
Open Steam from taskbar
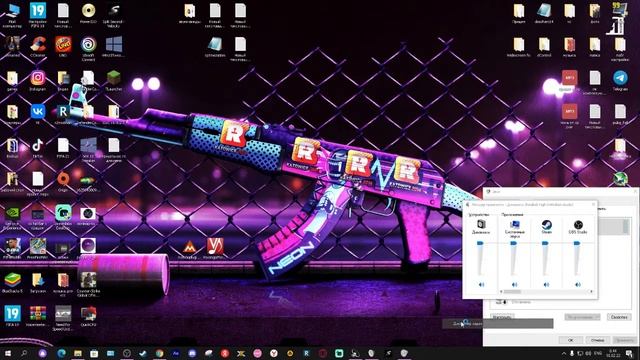point(143,353)
